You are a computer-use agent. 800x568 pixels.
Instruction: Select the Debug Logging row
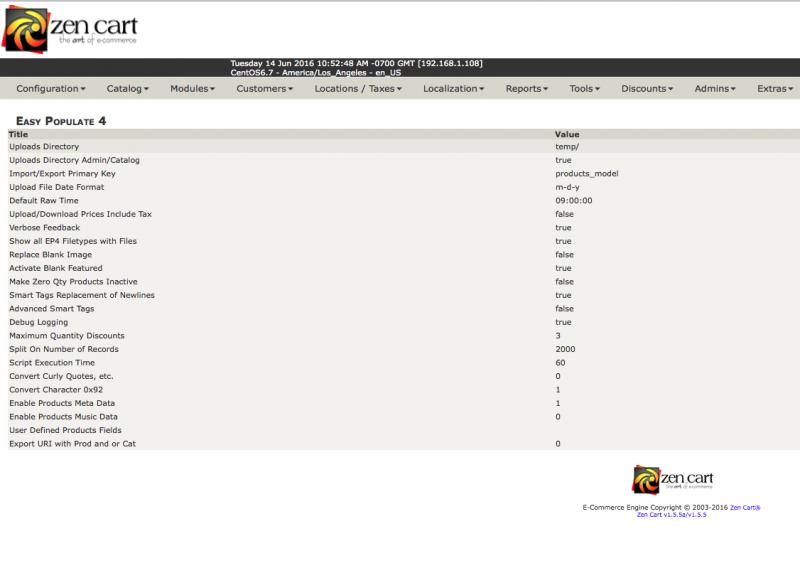[404, 323]
